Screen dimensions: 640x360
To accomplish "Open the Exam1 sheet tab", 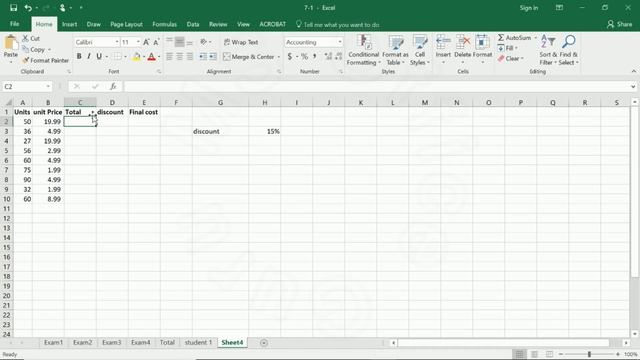I will click(53, 342).
